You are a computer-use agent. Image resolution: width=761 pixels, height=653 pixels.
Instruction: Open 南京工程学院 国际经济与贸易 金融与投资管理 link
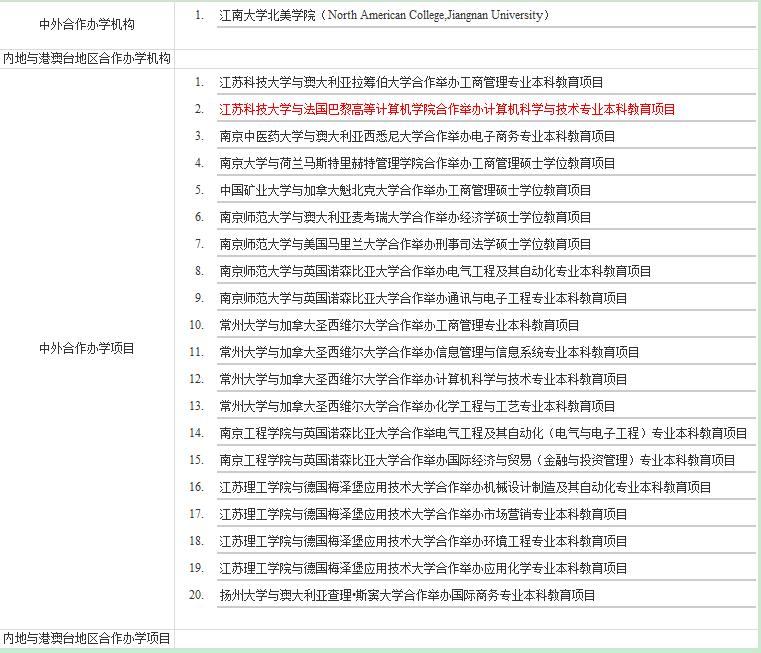[477, 460]
